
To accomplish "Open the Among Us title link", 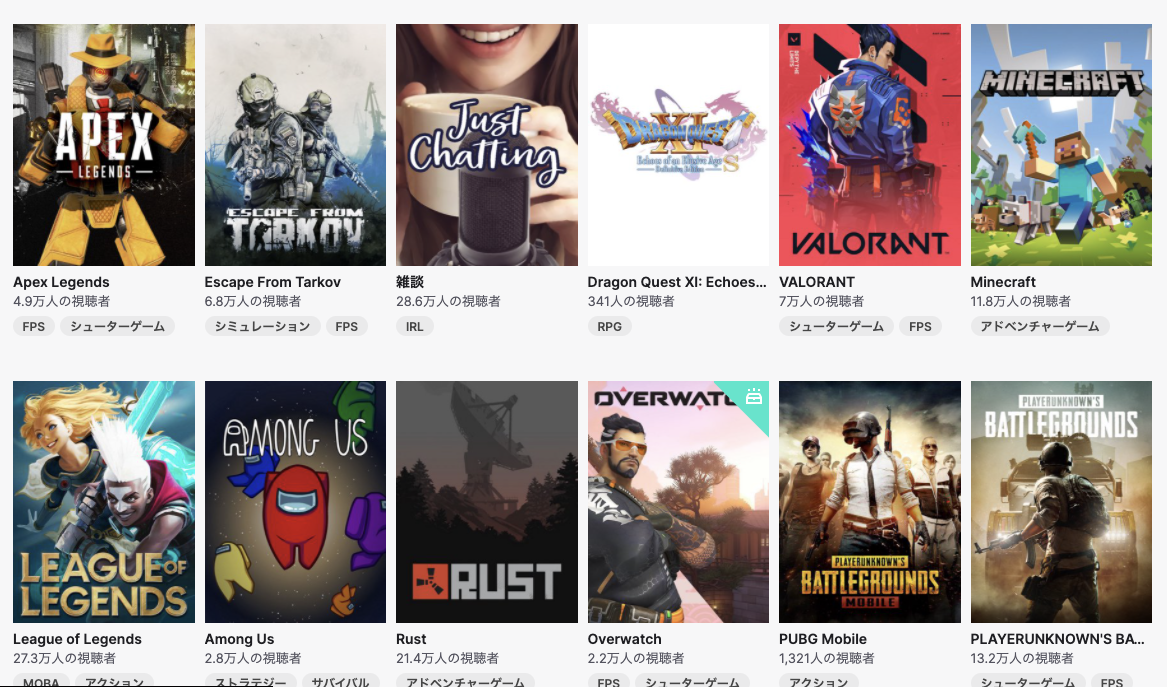I will point(240,639).
